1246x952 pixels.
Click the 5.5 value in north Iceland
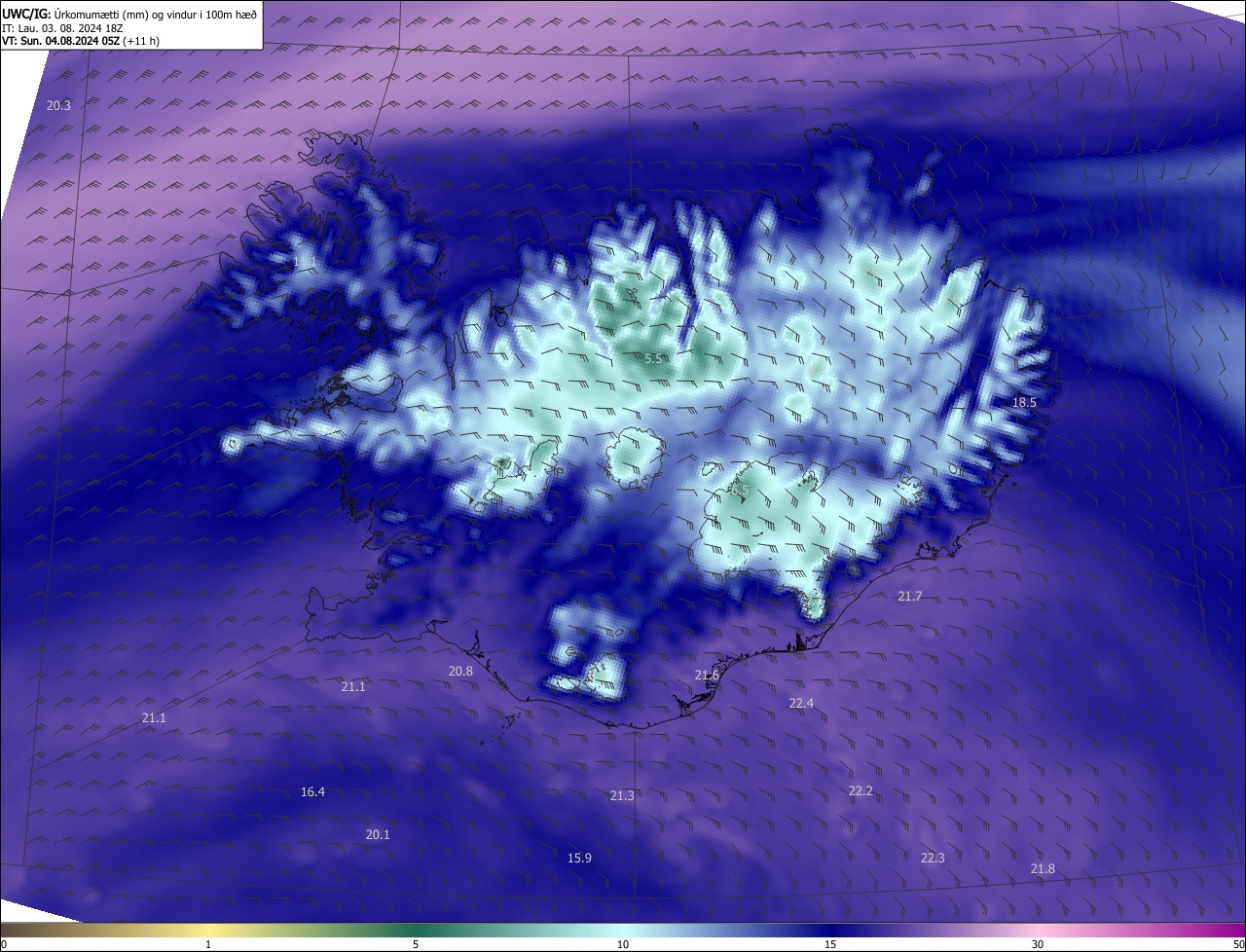[653, 359]
